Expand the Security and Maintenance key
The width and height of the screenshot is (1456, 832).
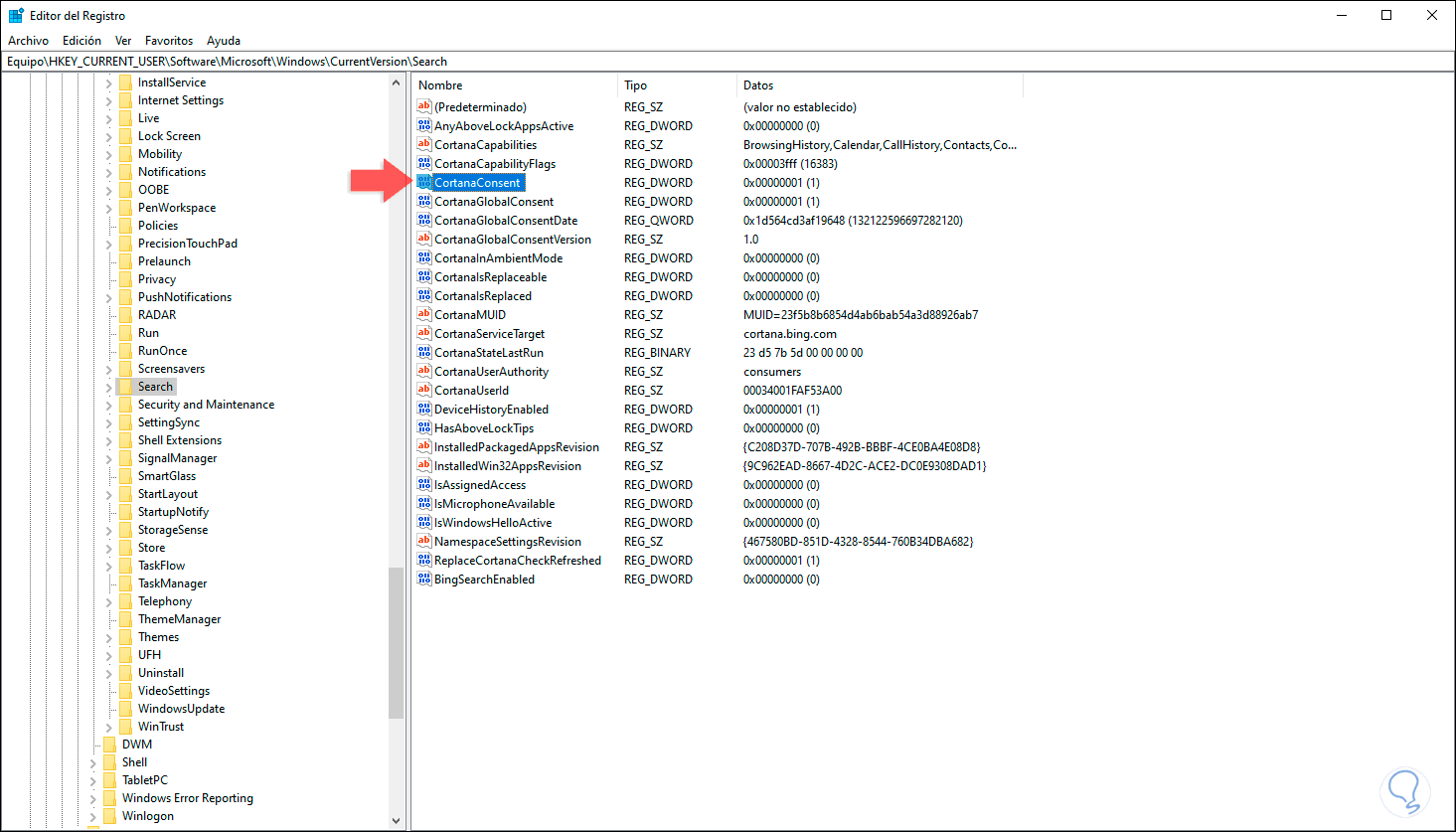coord(109,405)
